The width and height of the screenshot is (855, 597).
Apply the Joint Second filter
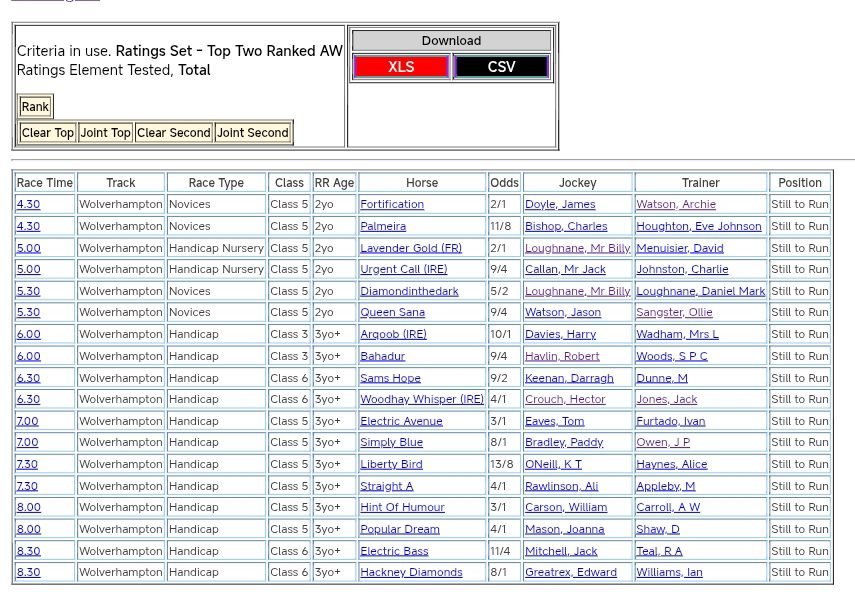[x=253, y=133]
